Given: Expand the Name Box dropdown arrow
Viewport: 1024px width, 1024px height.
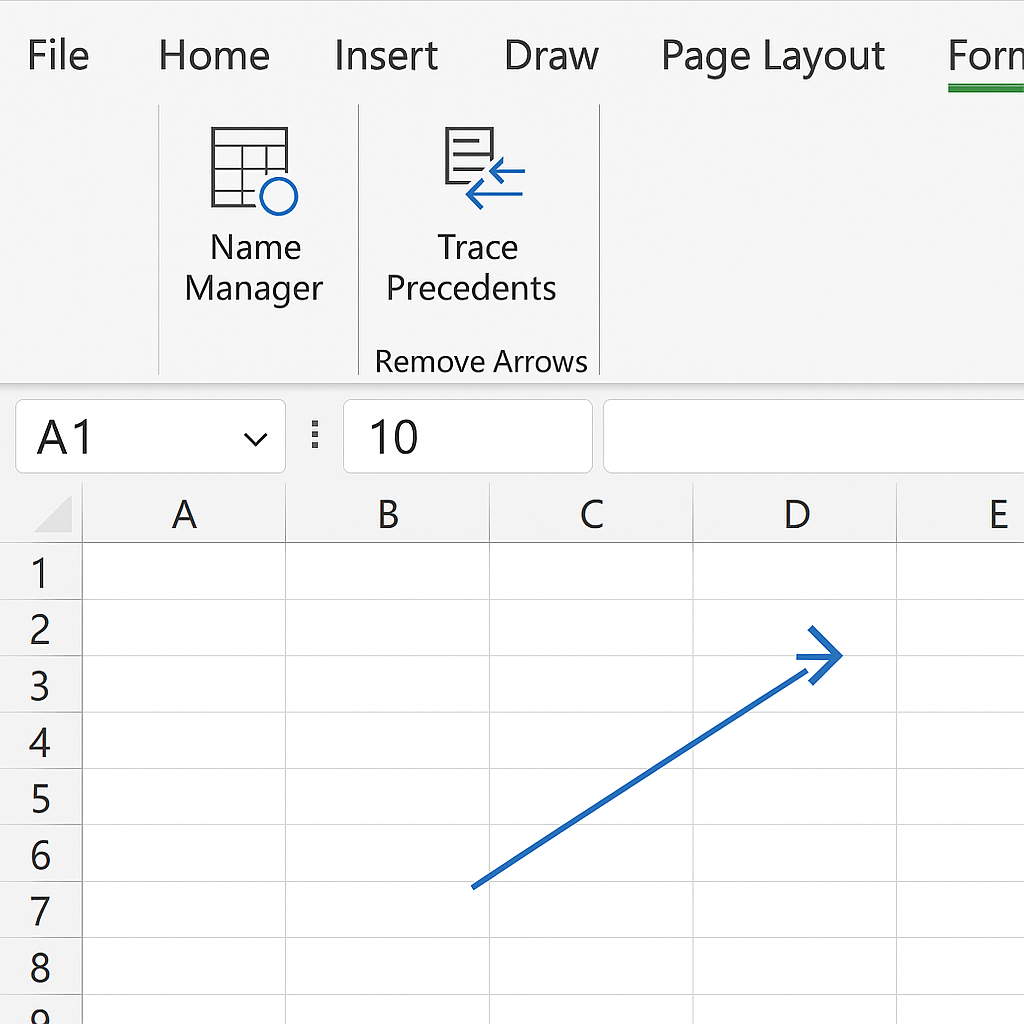Looking at the screenshot, I should tap(256, 438).
